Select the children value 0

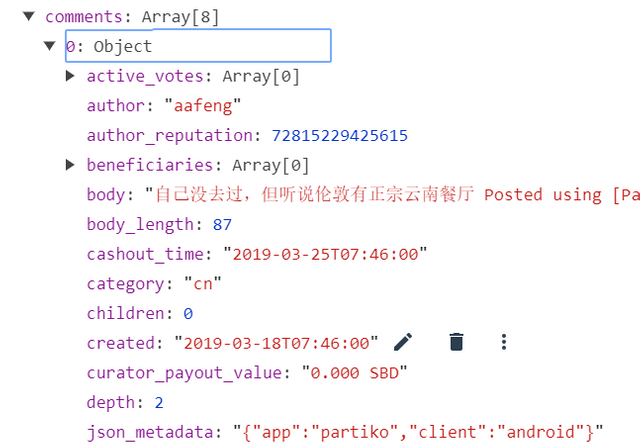tap(187, 313)
